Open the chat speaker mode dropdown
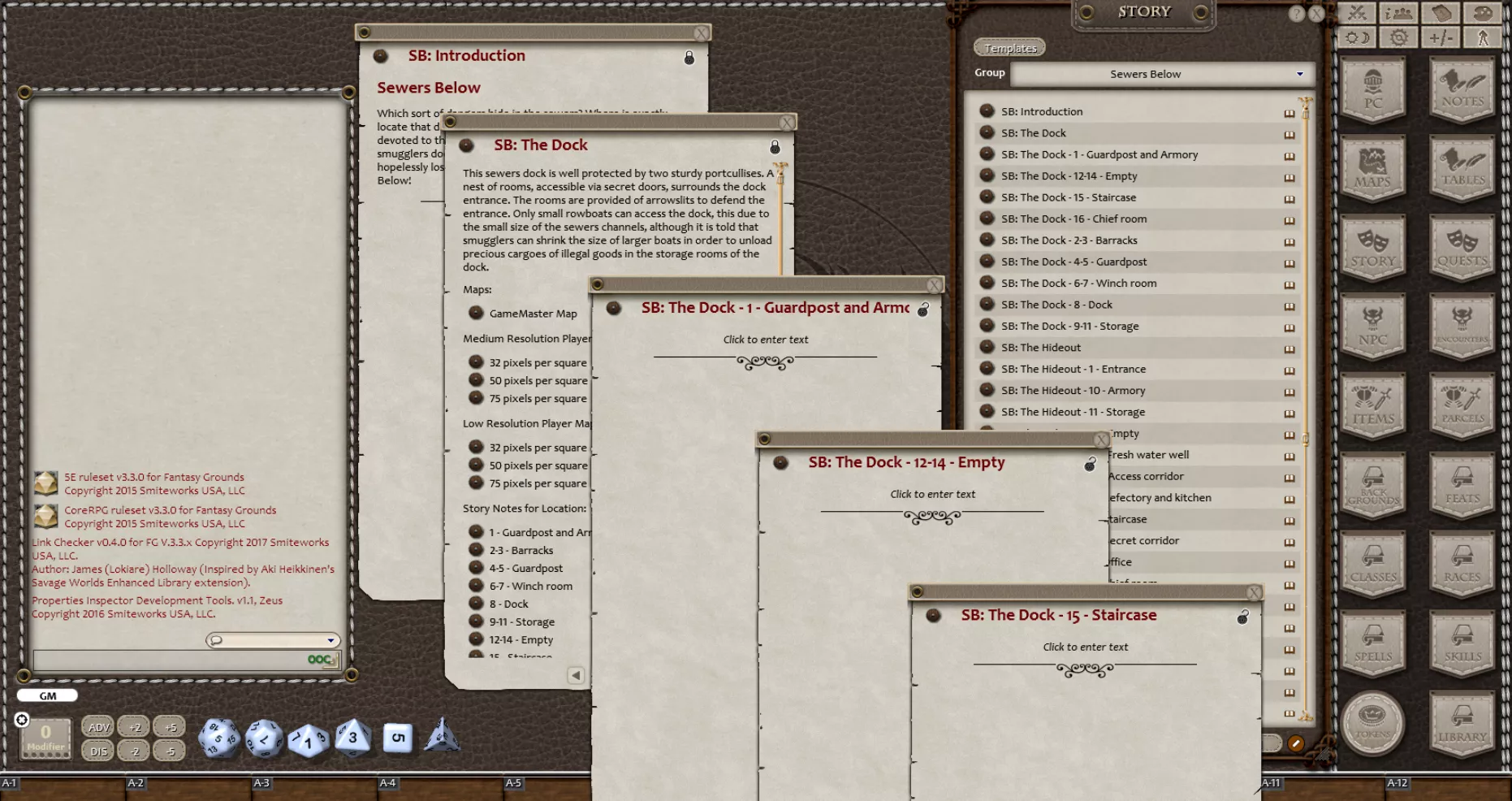 pos(272,640)
